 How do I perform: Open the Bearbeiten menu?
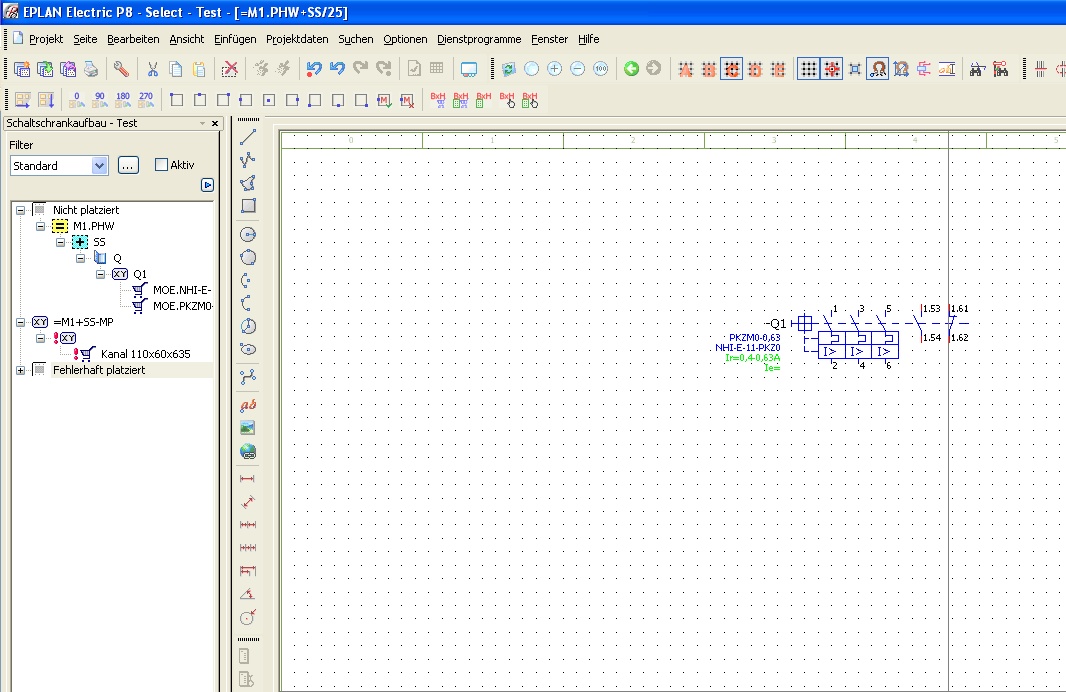click(x=133, y=39)
